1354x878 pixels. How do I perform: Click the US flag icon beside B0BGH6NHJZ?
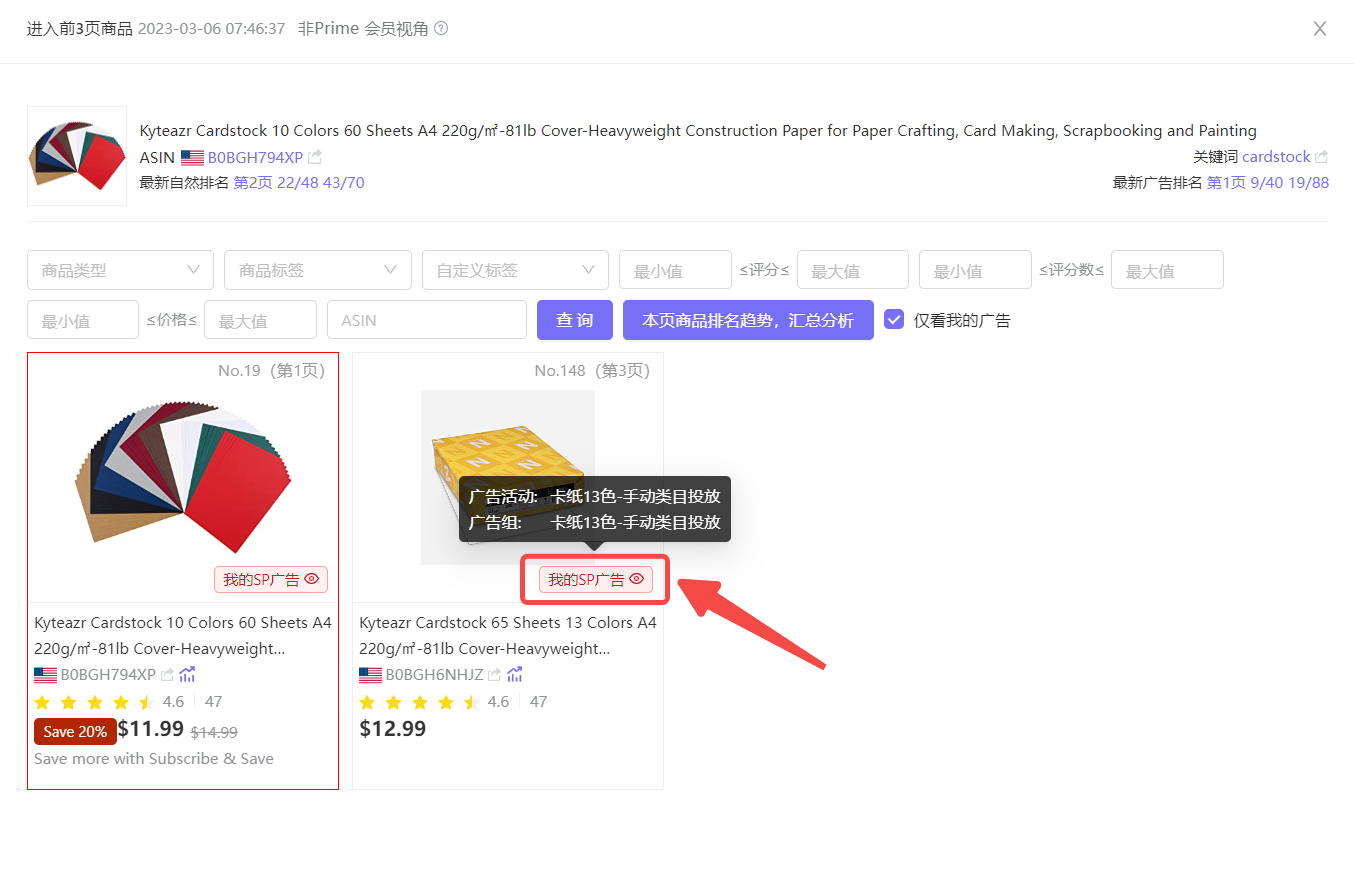(368, 674)
